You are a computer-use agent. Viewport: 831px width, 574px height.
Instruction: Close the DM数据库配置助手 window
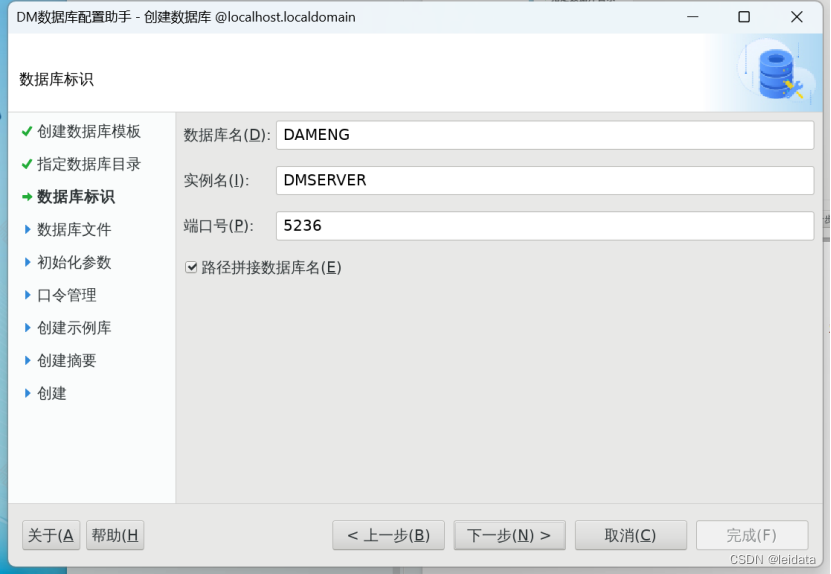(797, 17)
